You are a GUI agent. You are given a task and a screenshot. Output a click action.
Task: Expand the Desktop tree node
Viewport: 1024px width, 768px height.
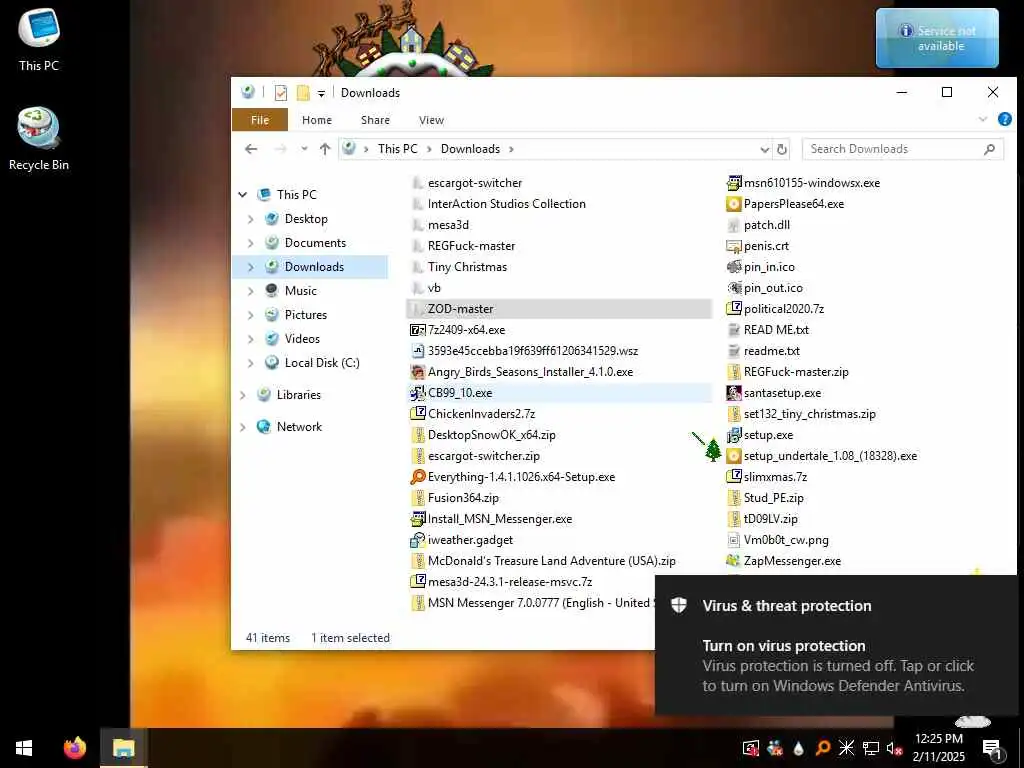tap(251, 219)
